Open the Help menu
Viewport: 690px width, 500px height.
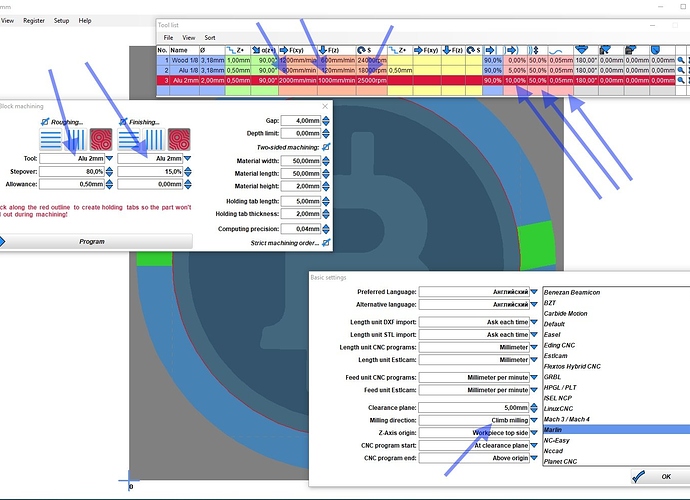tap(85, 21)
